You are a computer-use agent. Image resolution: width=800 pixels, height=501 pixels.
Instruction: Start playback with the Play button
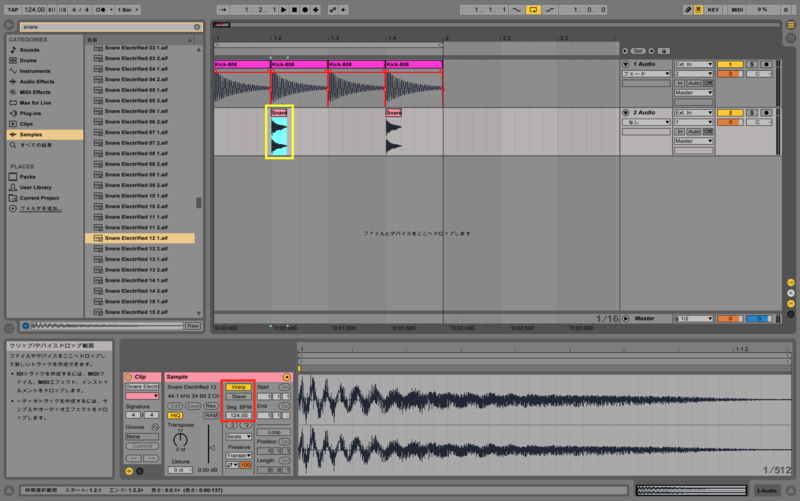click(284, 10)
